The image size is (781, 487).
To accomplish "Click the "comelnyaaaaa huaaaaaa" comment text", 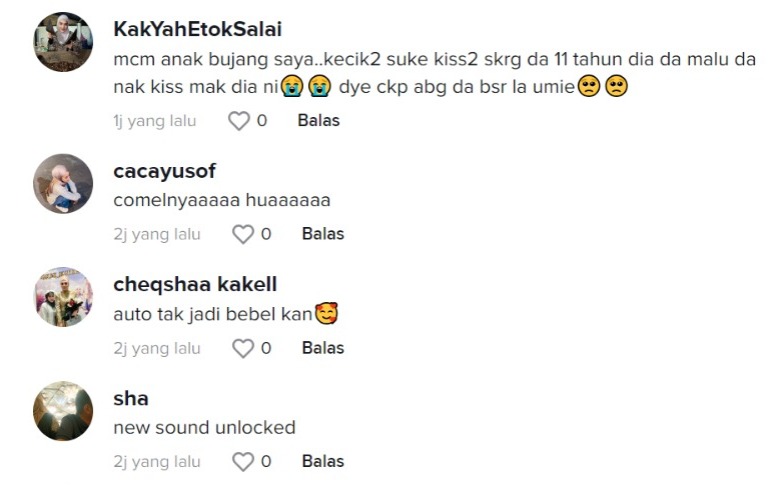I will (x=222, y=200).
